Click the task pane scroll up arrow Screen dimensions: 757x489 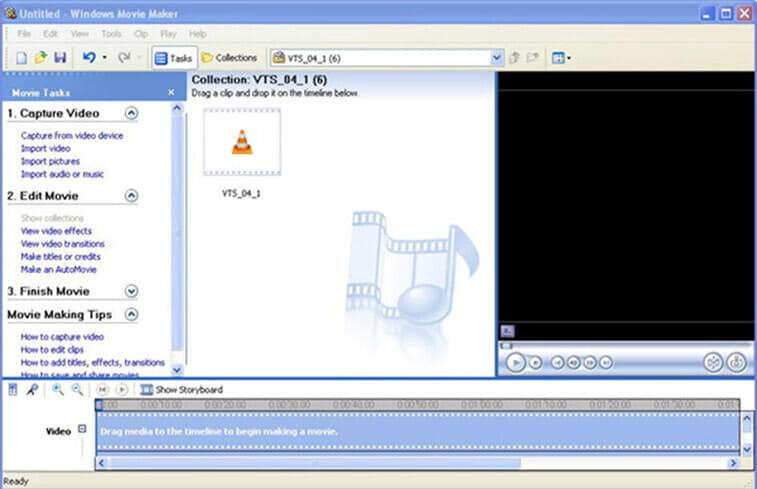point(177,109)
